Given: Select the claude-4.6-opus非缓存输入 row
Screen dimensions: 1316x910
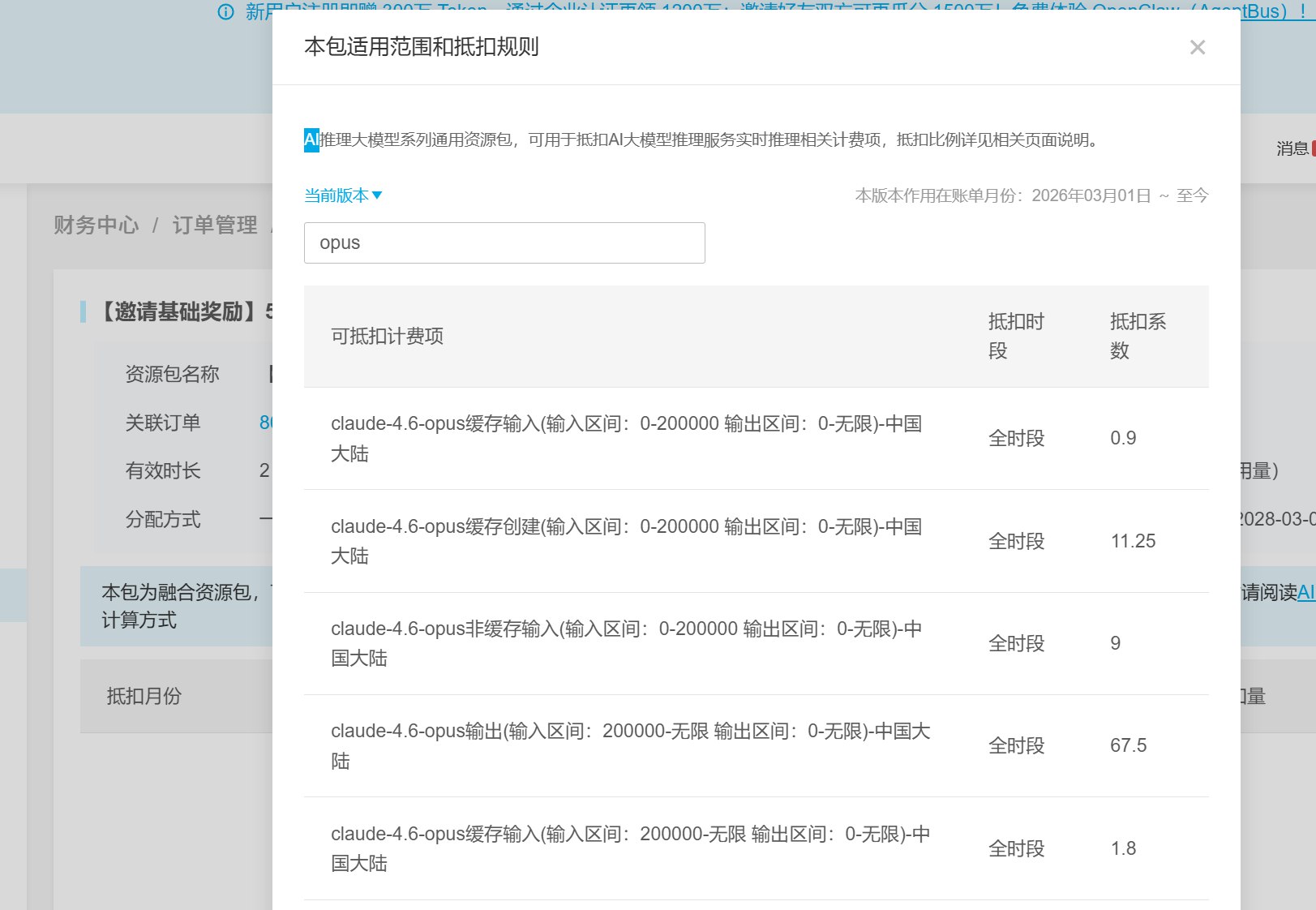Looking at the screenshot, I should coord(626,643).
